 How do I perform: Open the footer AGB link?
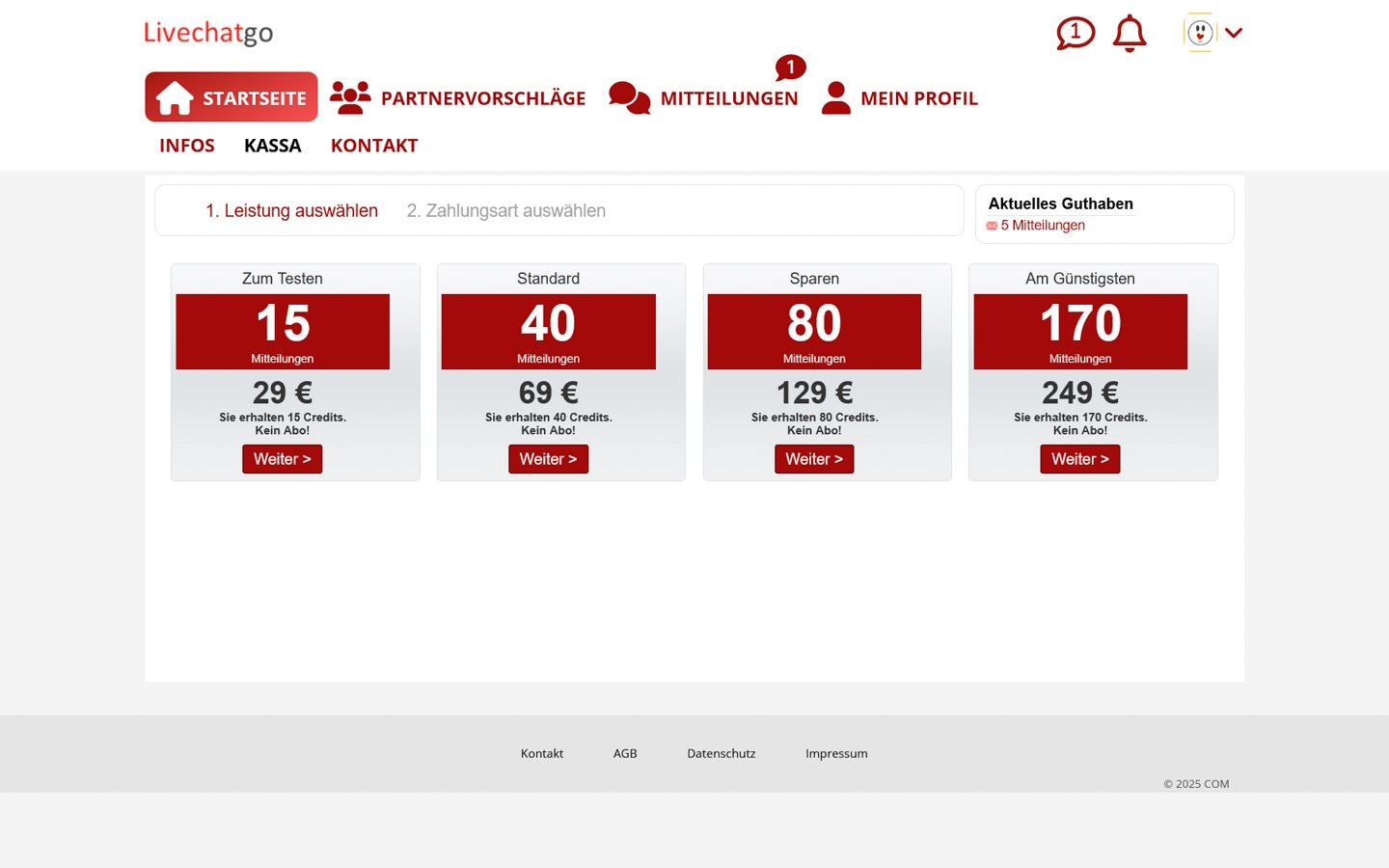(625, 753)
